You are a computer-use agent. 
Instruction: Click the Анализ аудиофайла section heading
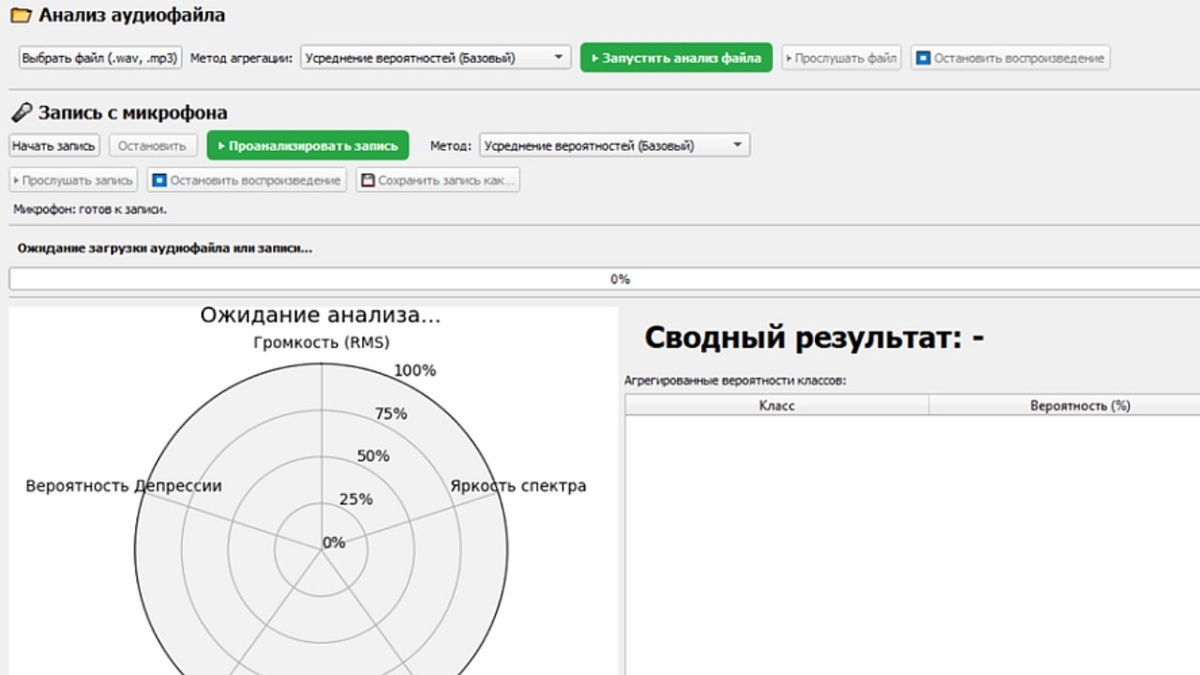coord(132,15)
